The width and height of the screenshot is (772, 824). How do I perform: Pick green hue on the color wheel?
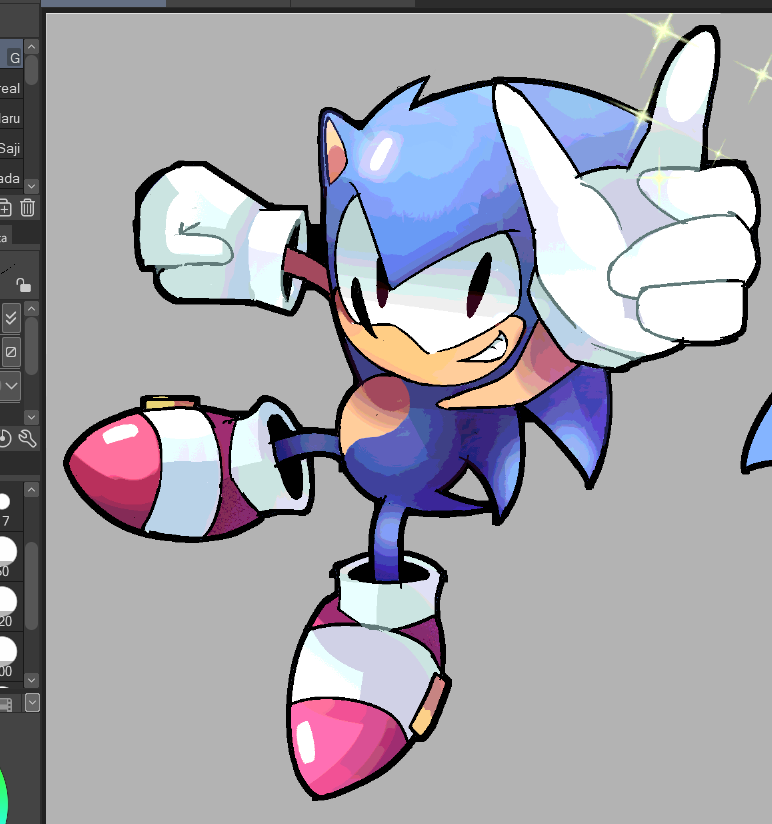3,794
